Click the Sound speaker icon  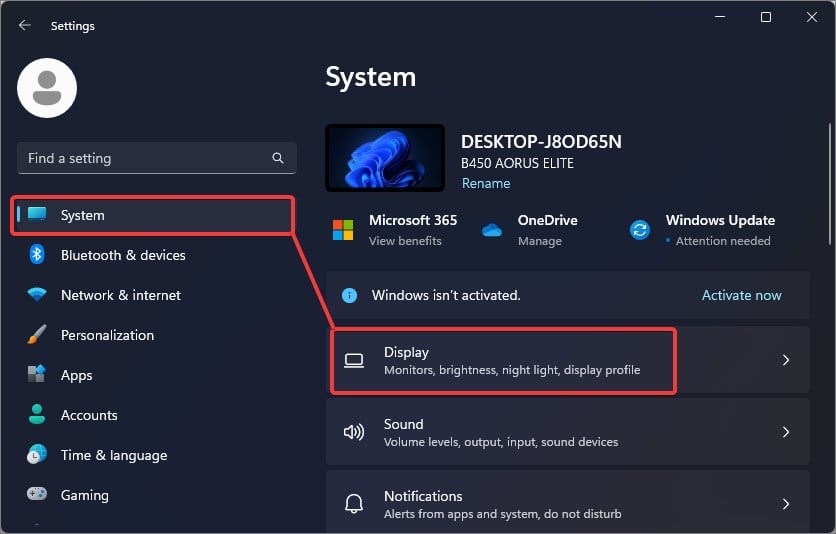point(354,432)
